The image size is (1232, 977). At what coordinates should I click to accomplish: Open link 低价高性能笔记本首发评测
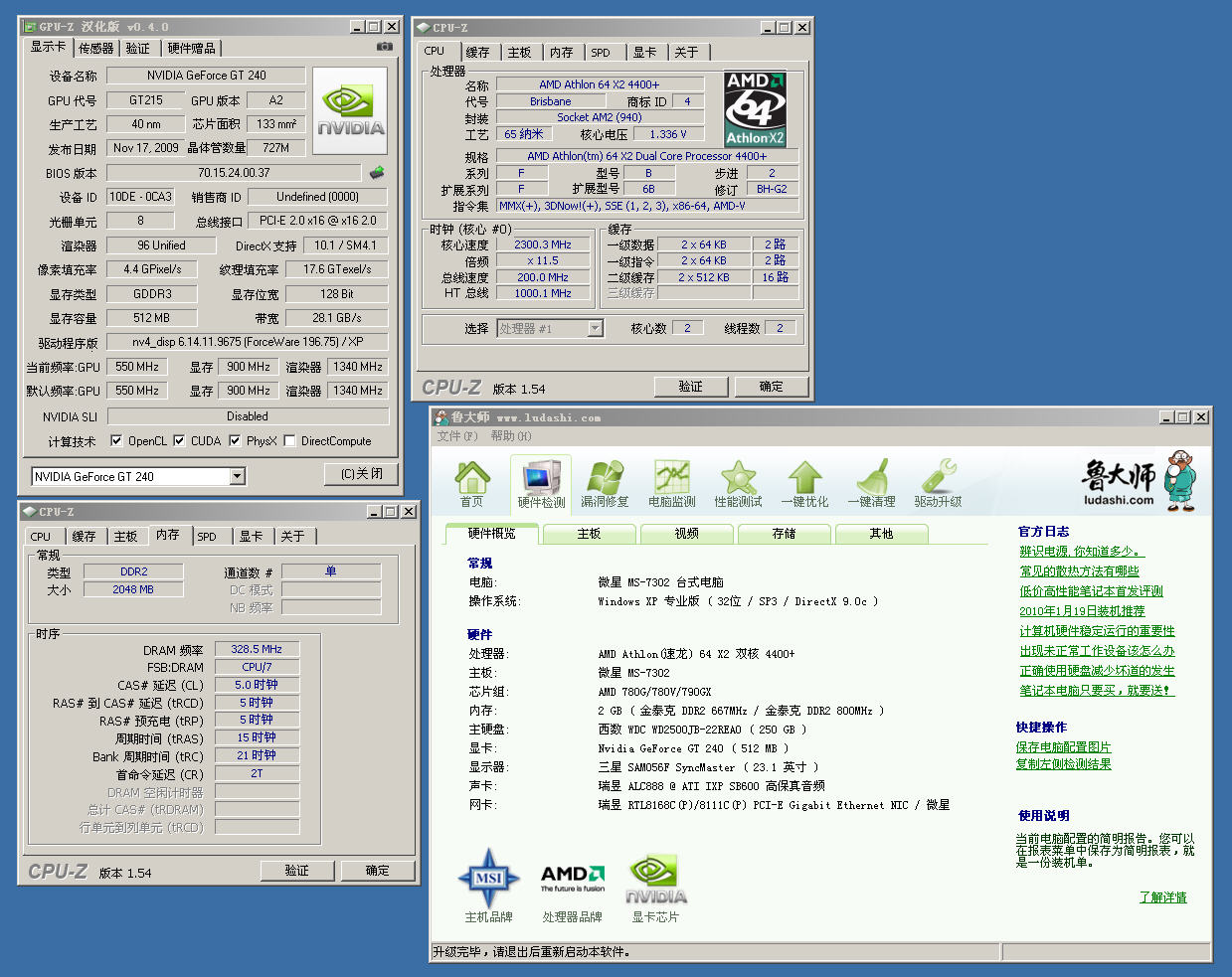point(1091,591)
